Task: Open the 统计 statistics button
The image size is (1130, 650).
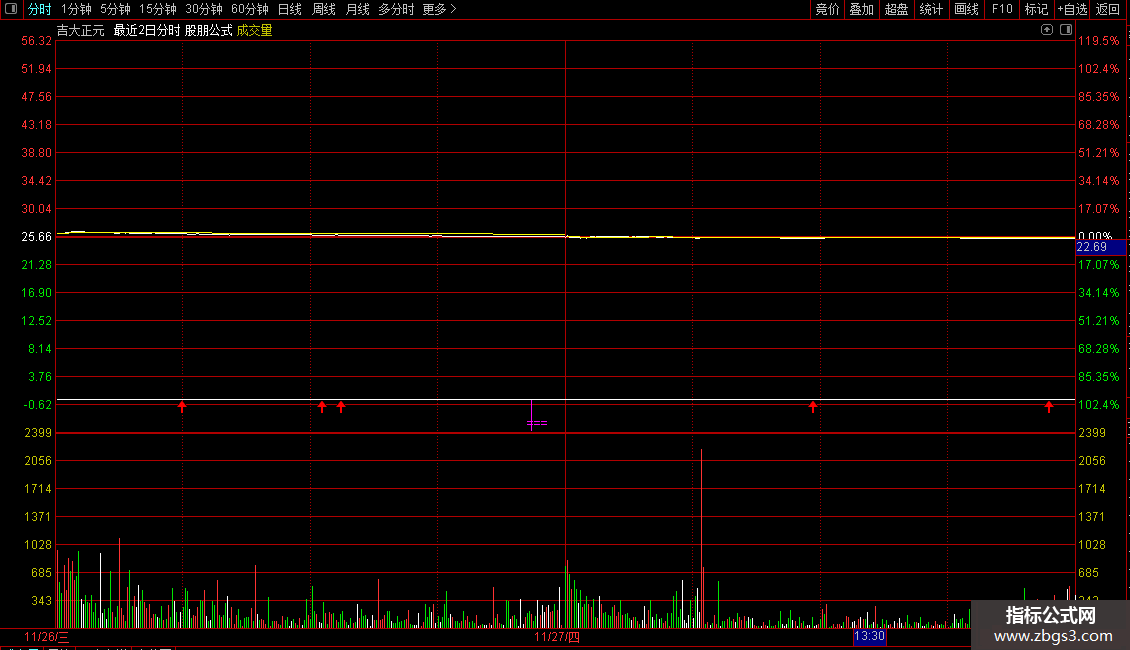Action: [x=931, y=9]
